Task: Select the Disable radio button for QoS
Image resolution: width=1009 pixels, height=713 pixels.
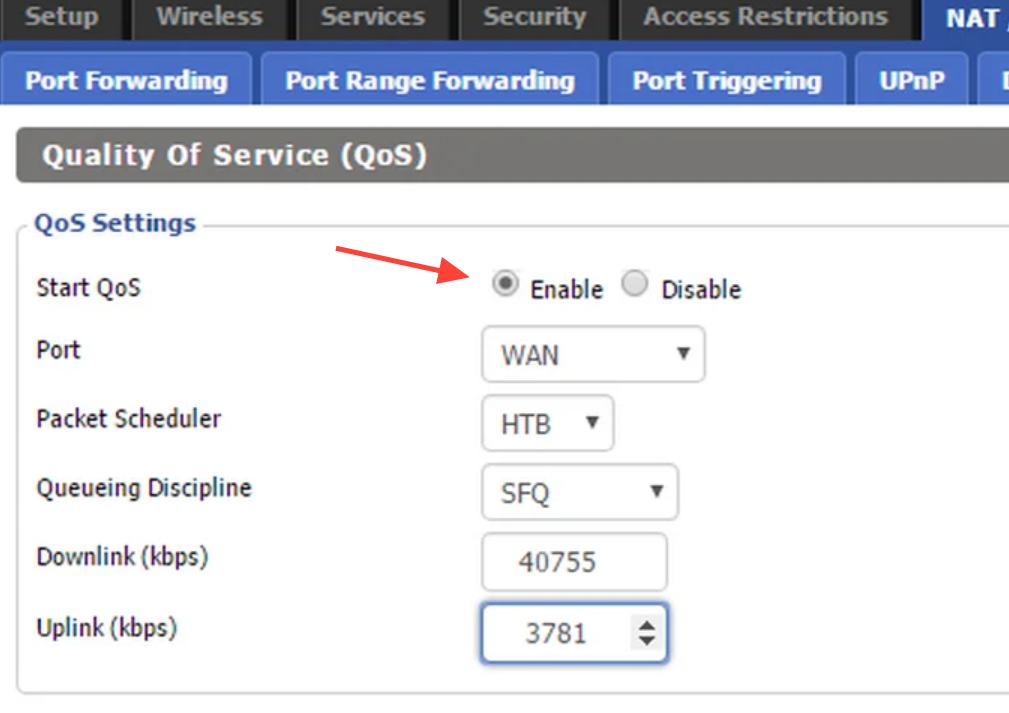Action: (634, 284)
